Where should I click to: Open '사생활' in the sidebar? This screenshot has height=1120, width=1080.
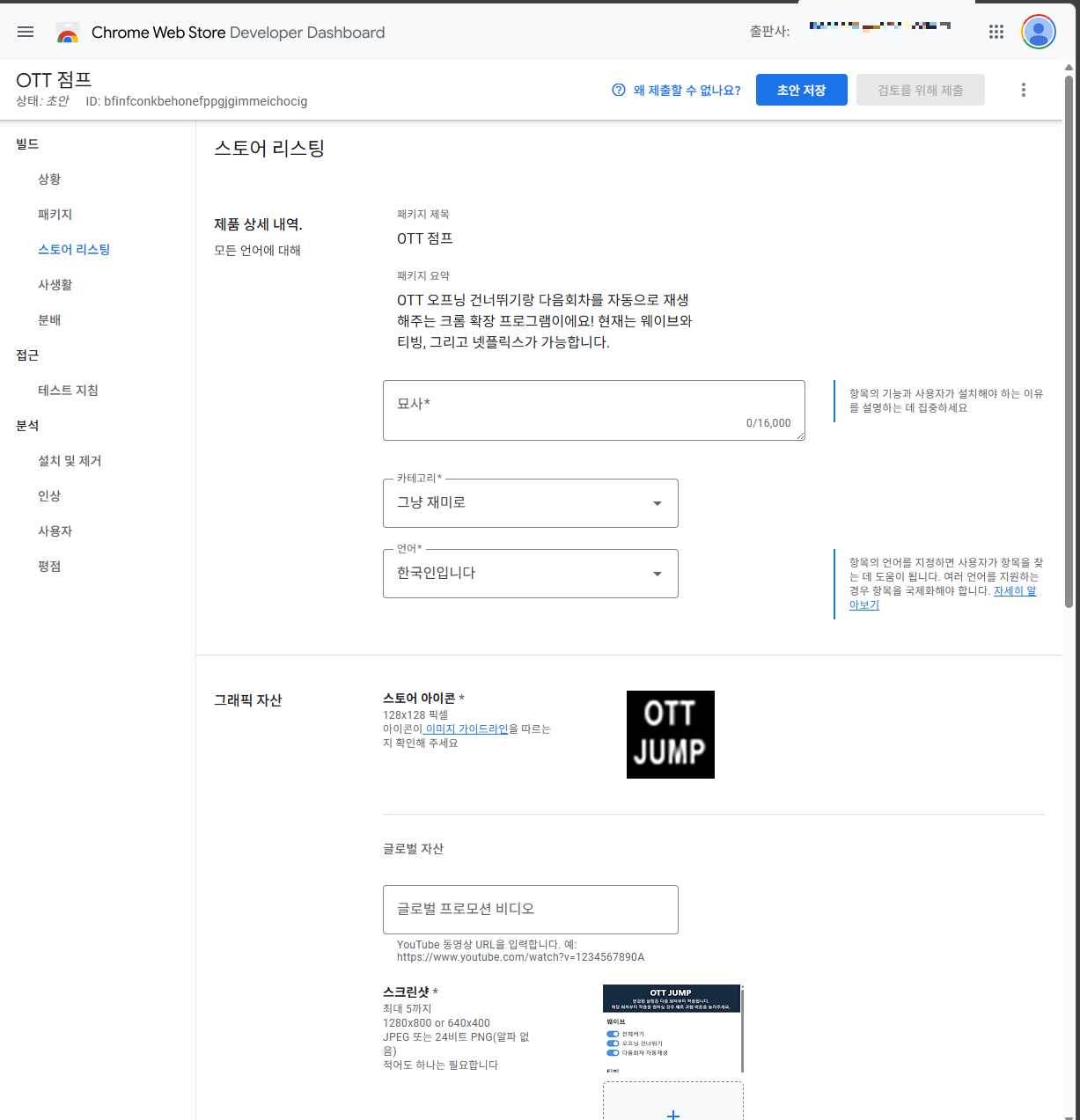click(55, 285)
